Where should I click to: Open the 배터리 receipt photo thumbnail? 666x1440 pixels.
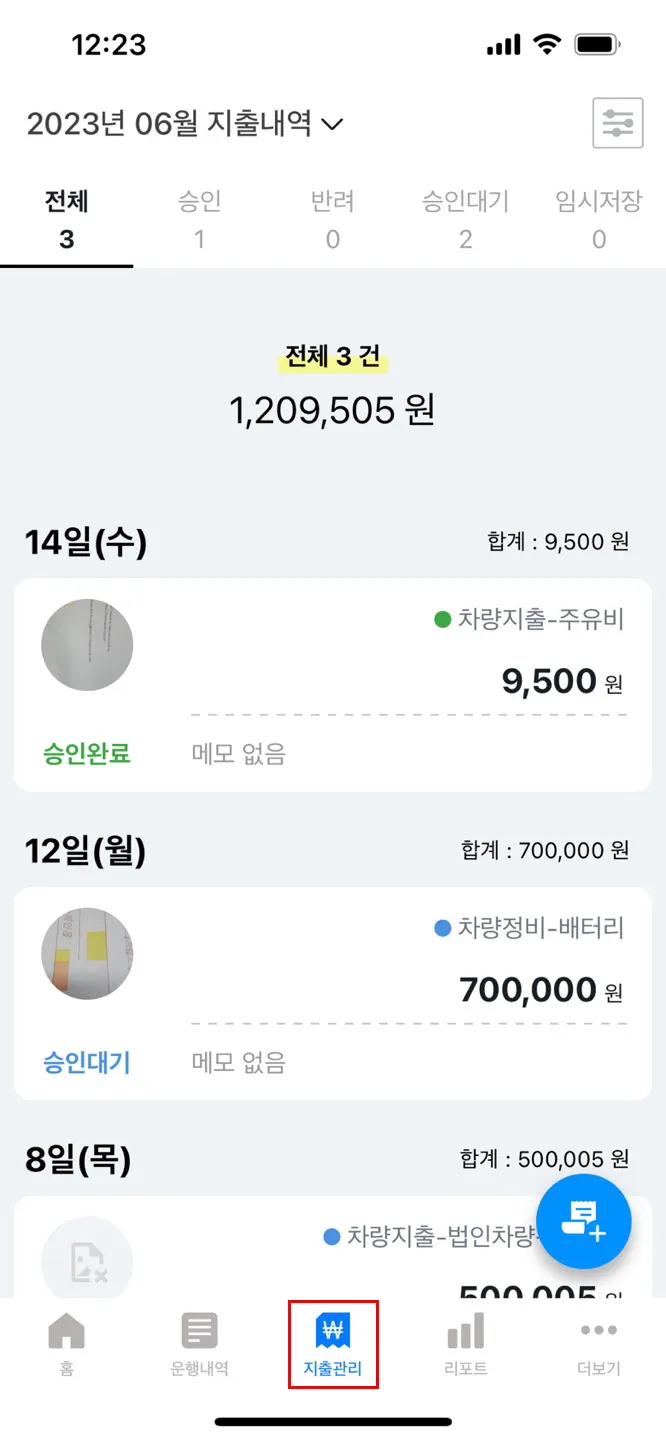87,953
